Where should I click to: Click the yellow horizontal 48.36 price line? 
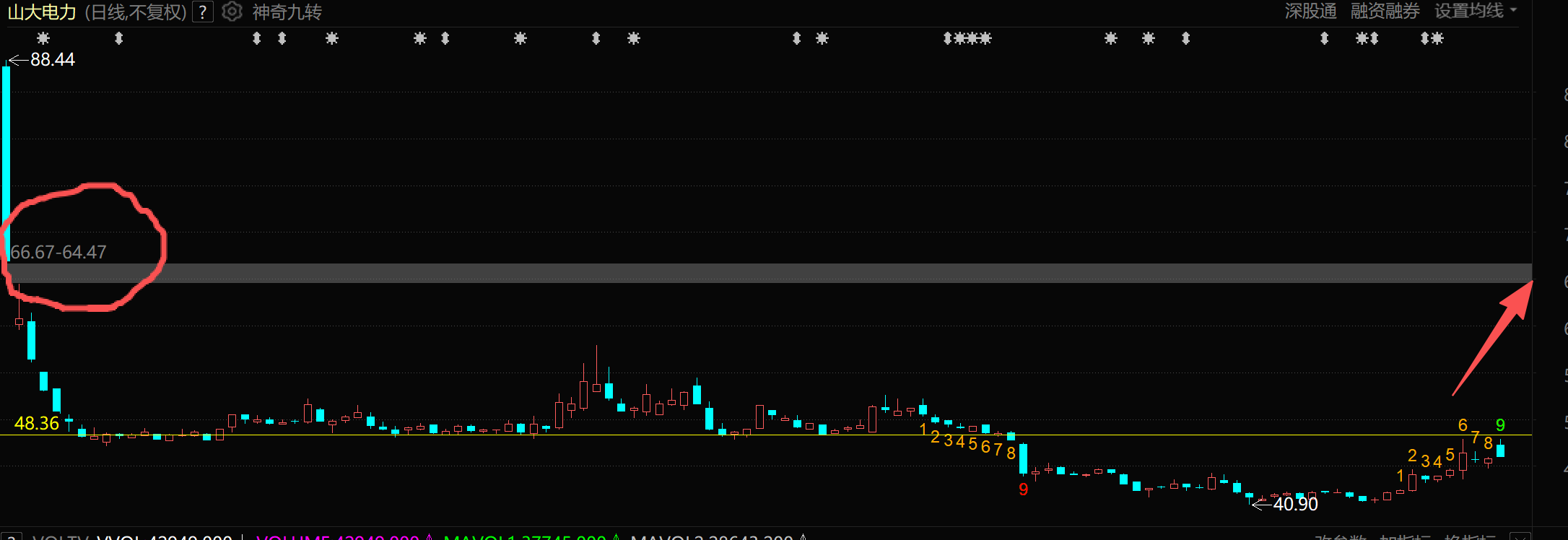point(765,435)
